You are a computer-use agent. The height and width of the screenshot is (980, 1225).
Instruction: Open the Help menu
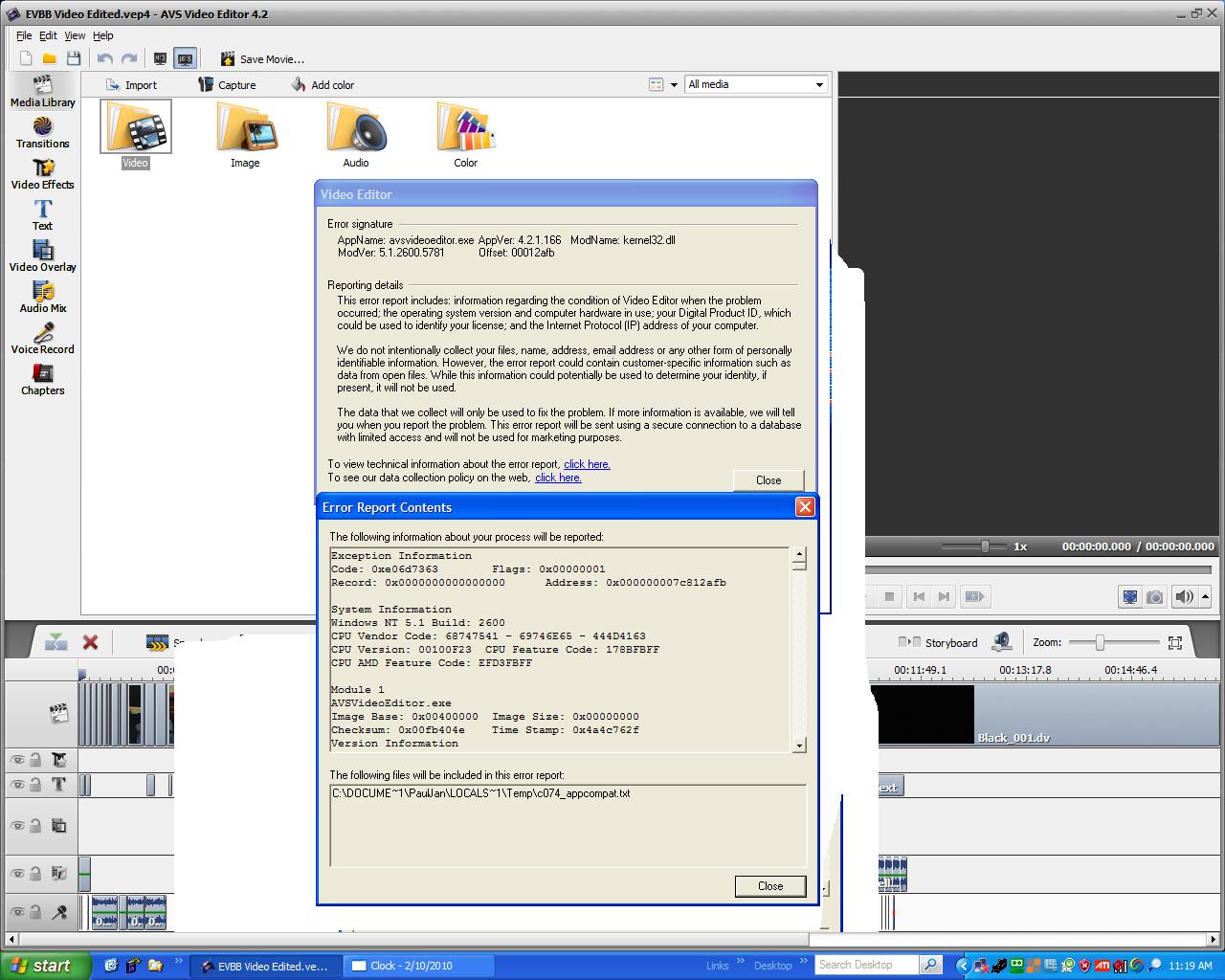[x=102, y=35]
